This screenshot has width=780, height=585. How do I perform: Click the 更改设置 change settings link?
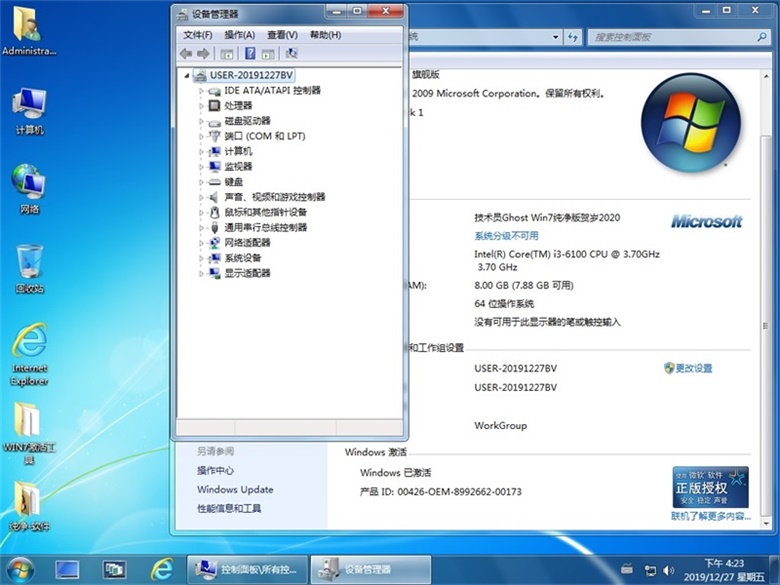point(694,368)
